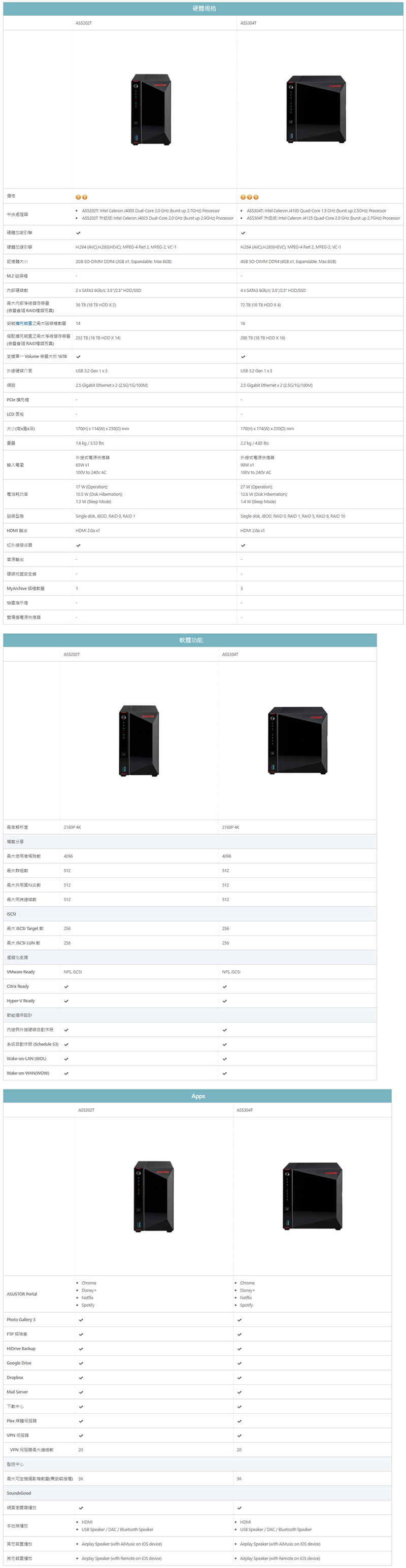Select AS5202T '2160P 4K' resolution cell
This screenshot has height=1568, width=406.
[x=73, y=827]
